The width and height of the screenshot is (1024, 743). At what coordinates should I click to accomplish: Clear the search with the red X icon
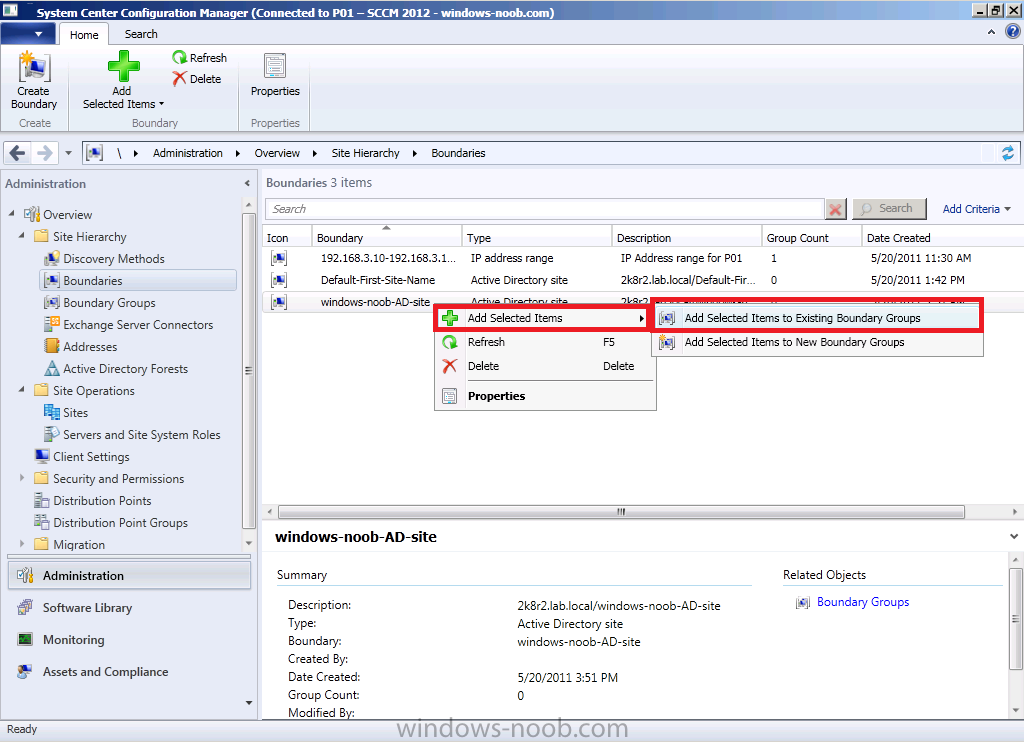pyautogui.click(x=835, y=210)
